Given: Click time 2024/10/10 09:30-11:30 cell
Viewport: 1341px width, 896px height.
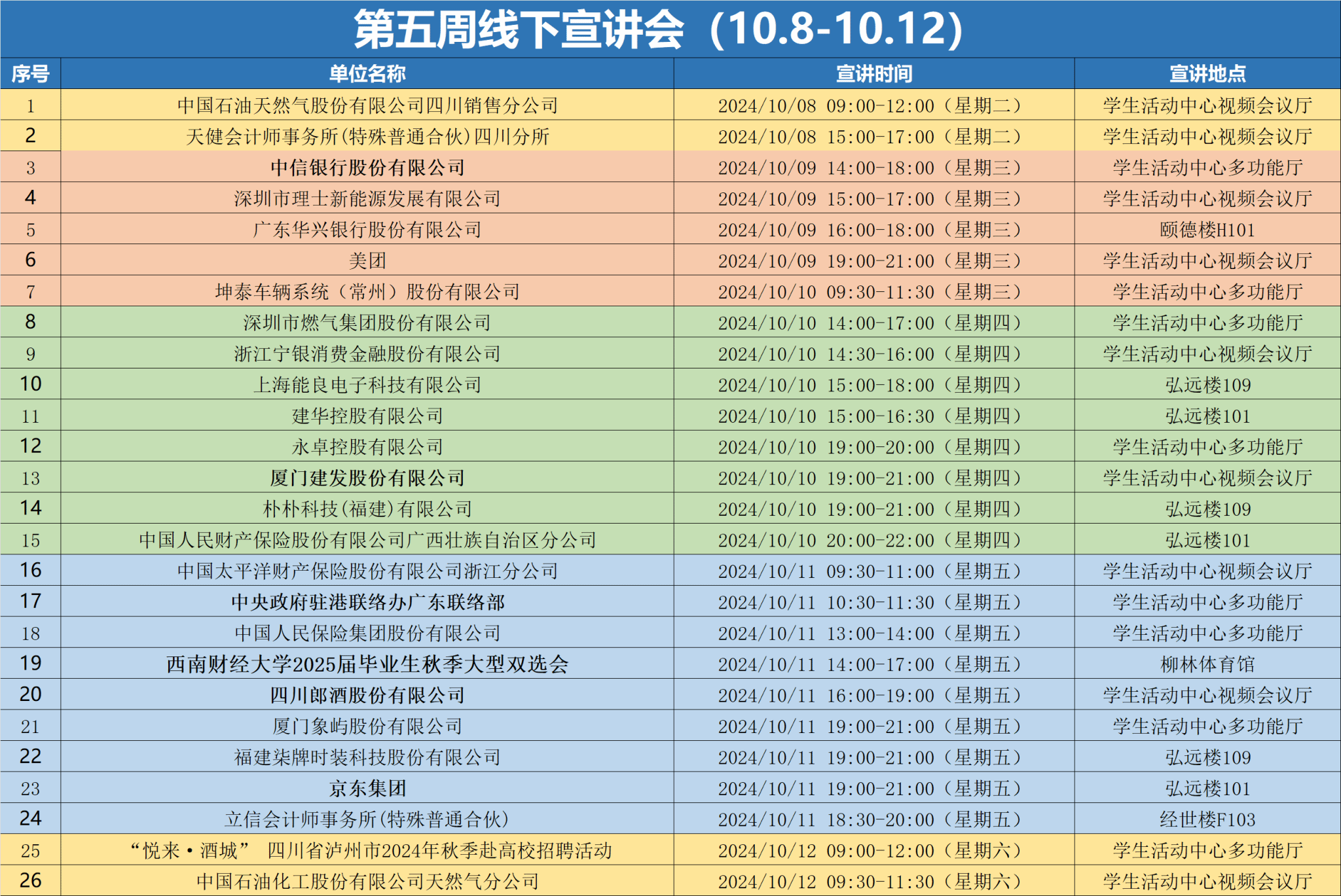Looking at the screenshot, I should pos(874,292).
